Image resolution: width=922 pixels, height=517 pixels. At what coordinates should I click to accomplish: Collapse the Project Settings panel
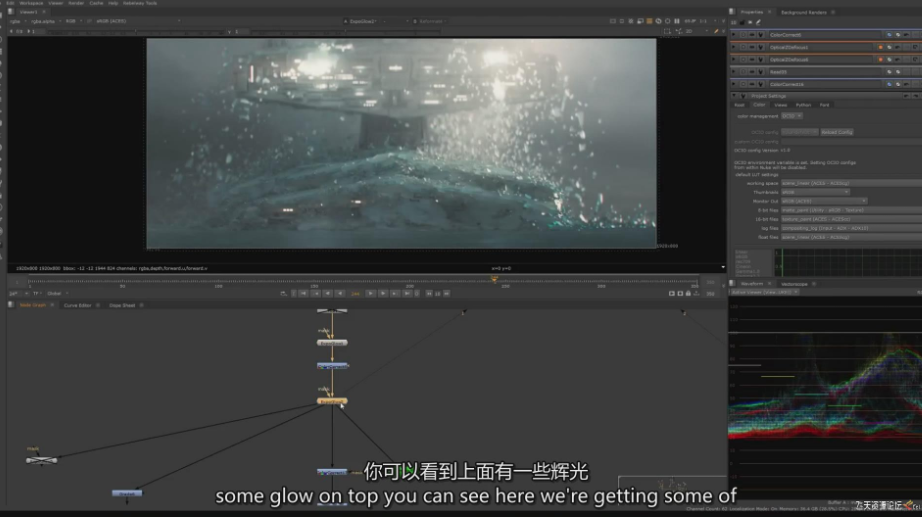(733, 96)
